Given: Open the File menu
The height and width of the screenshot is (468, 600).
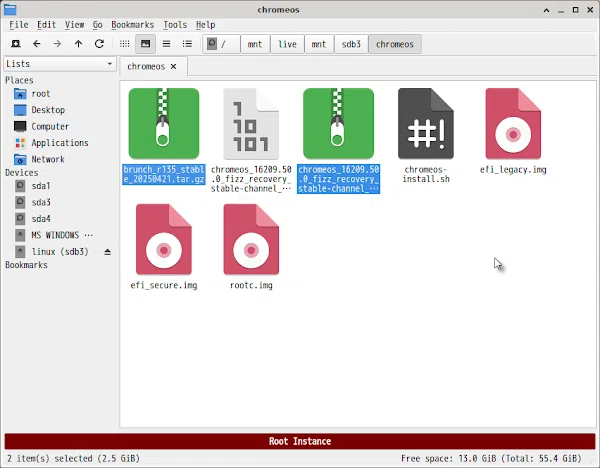Looking at the screenshot, I should click(x=19, y=25).
